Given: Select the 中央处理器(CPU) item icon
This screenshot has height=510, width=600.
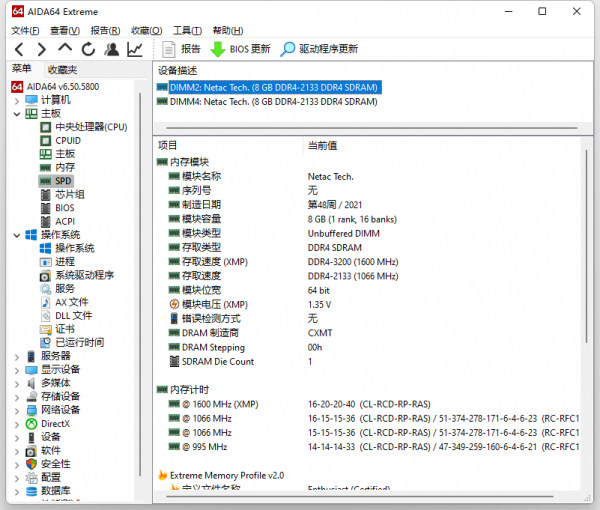Looking at the screenshot, I should coord(46,127).
